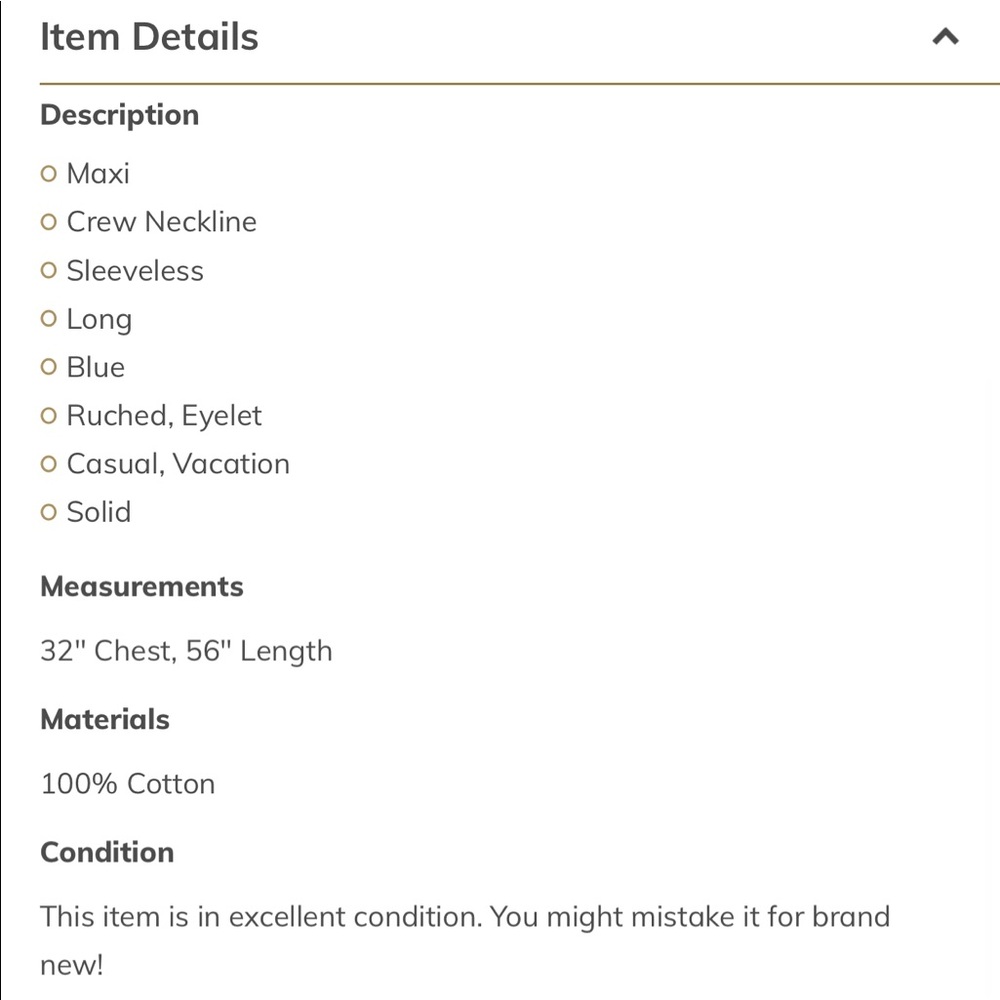Screen dimensions: 1000x1000
Task: Click the bullet beside Long
Action: pos(48,318)
